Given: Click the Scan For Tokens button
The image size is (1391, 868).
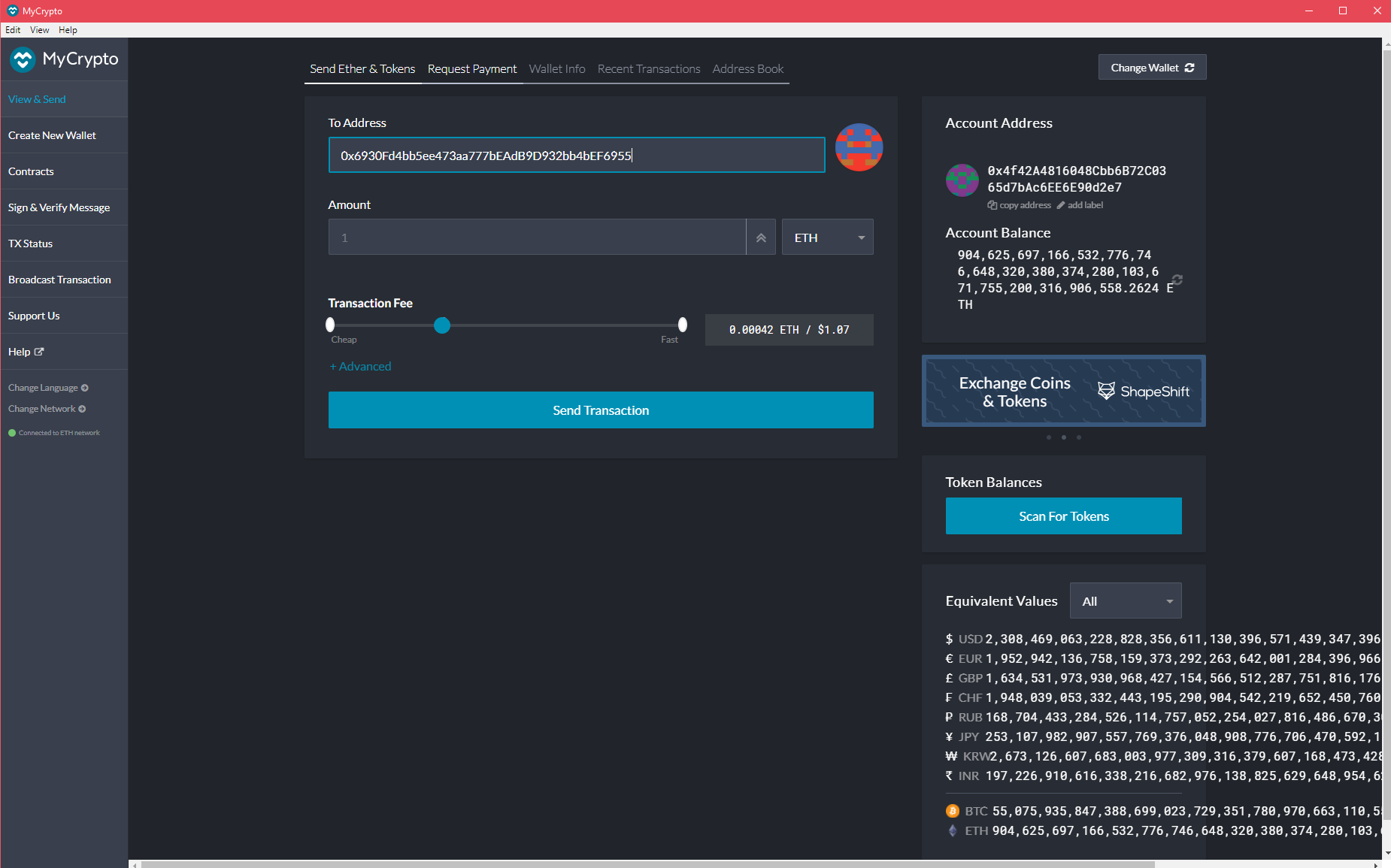Looking at the screenshot, I should click(1063, 516).
